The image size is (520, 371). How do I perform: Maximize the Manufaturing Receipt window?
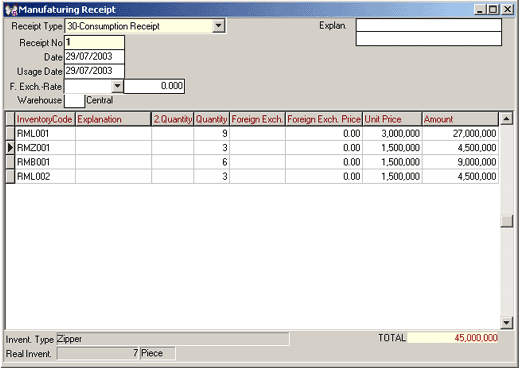coord(493,9)
